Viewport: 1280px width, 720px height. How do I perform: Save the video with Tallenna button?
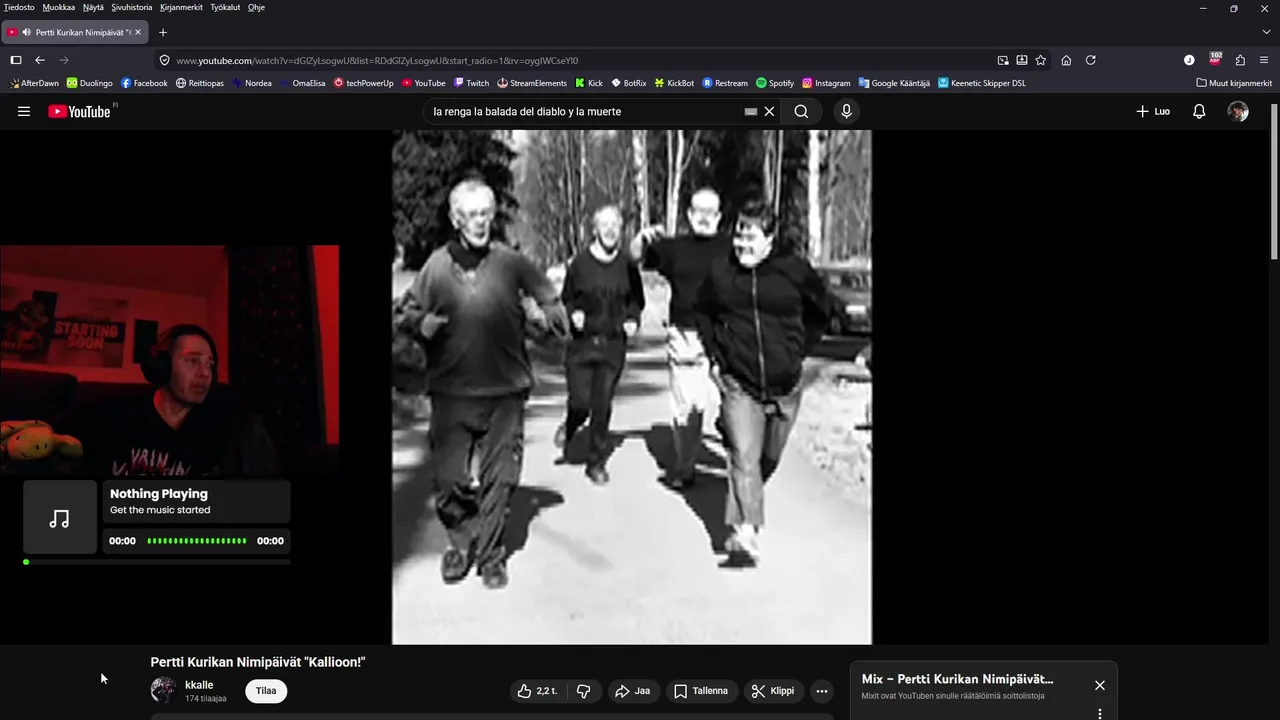[x=701, y=691]
